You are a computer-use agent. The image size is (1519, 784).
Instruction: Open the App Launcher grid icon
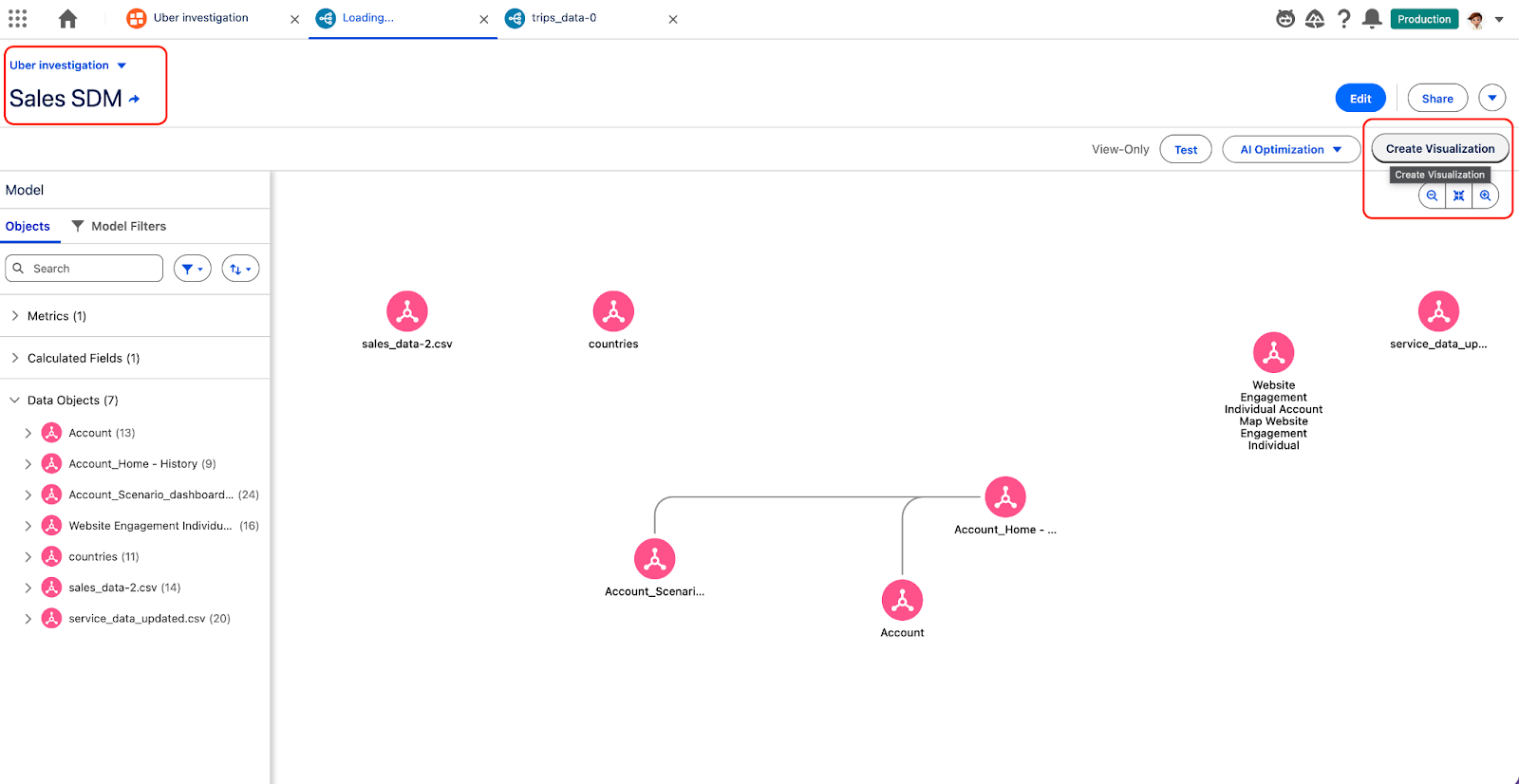pyautogui.click(x=18, y=19)
